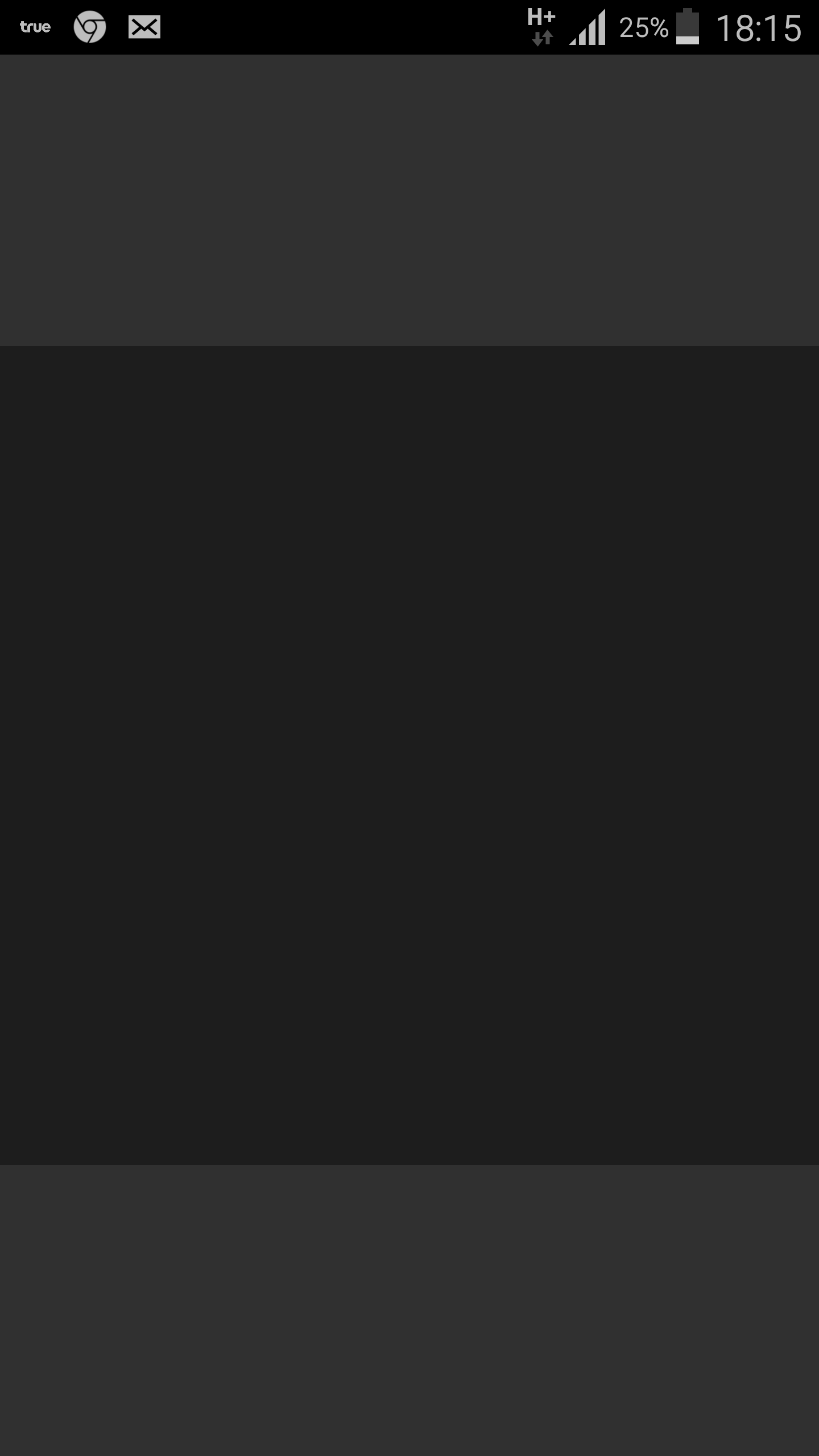Tap the "true" carrier logo
Image resolution: width=819 pixels, height=1456 pixels.
(35, 27)
